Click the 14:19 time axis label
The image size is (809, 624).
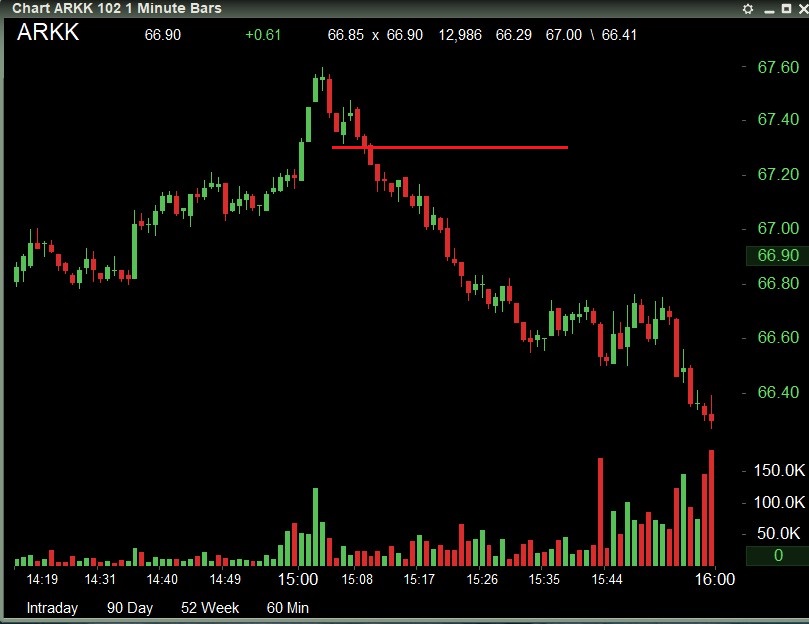(x=42, y=580)
